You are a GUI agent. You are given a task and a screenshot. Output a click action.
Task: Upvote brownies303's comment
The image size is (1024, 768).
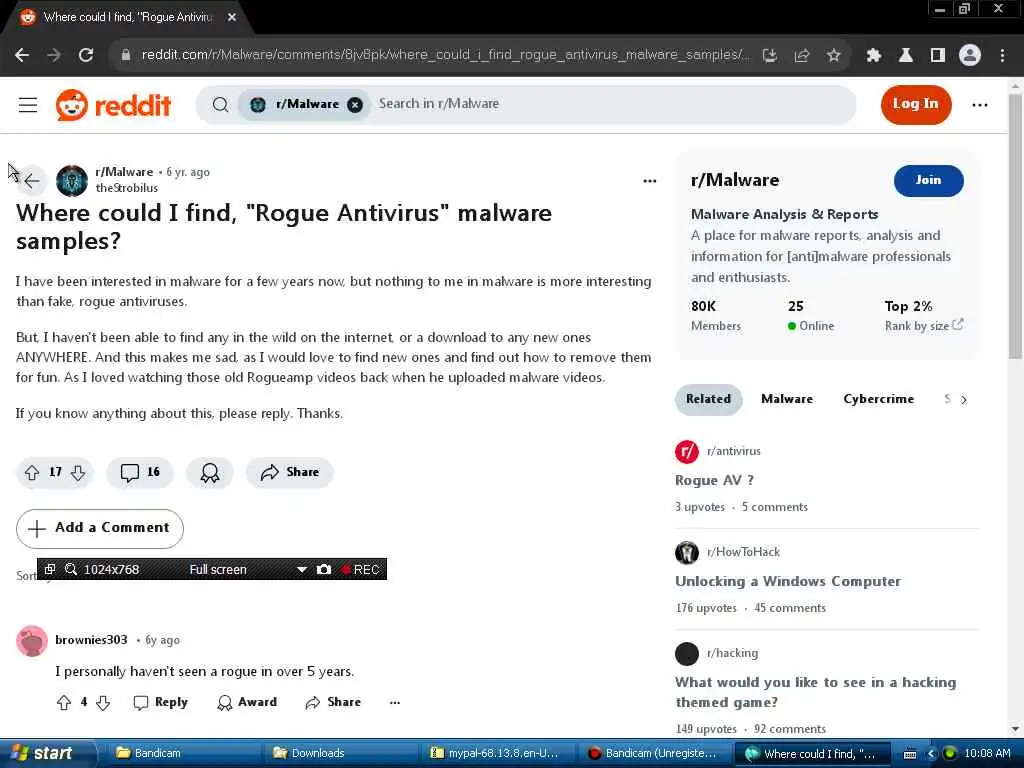click(x=63, y=703)
